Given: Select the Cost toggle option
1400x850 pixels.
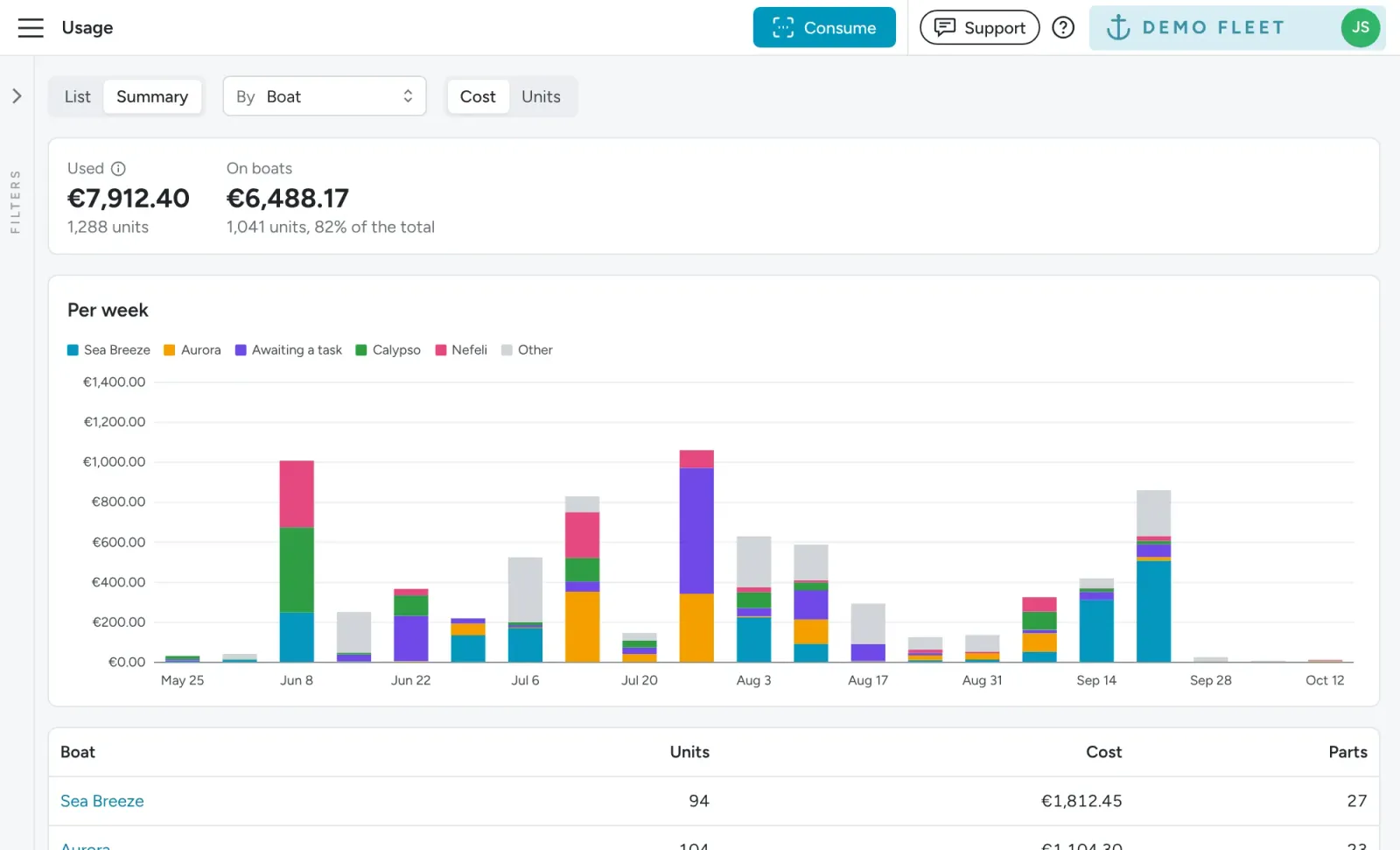Looking at the screenshot, I should coord(478,96).
